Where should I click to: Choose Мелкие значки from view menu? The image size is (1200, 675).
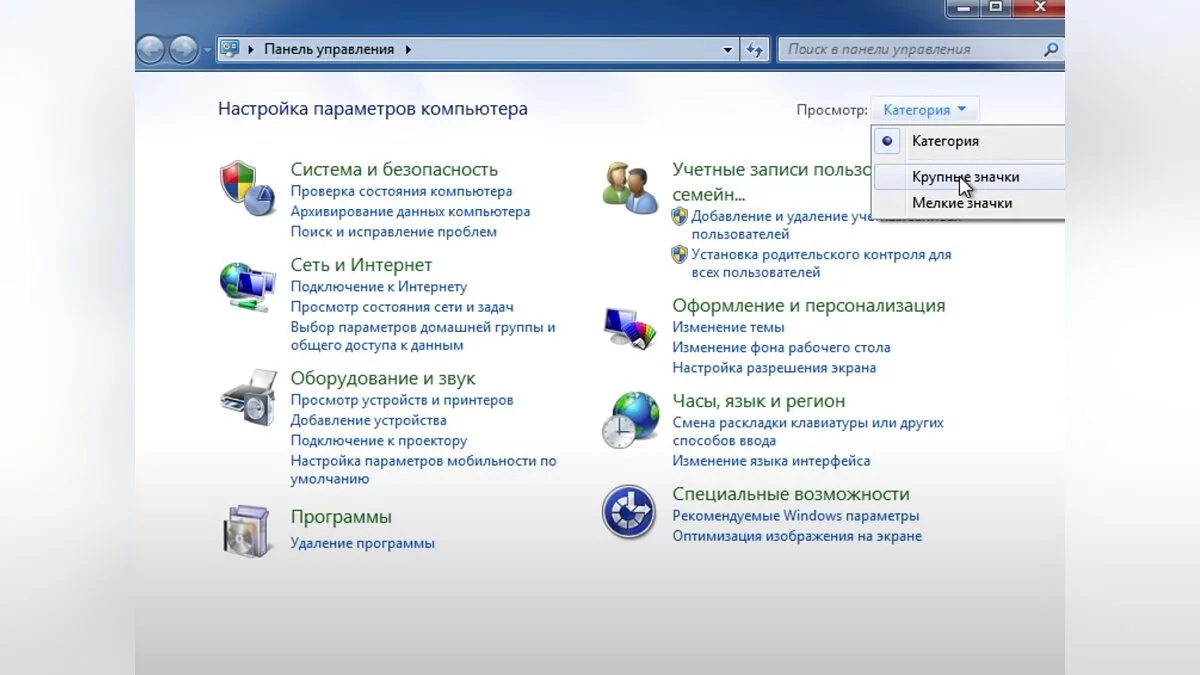click(961, 203)
